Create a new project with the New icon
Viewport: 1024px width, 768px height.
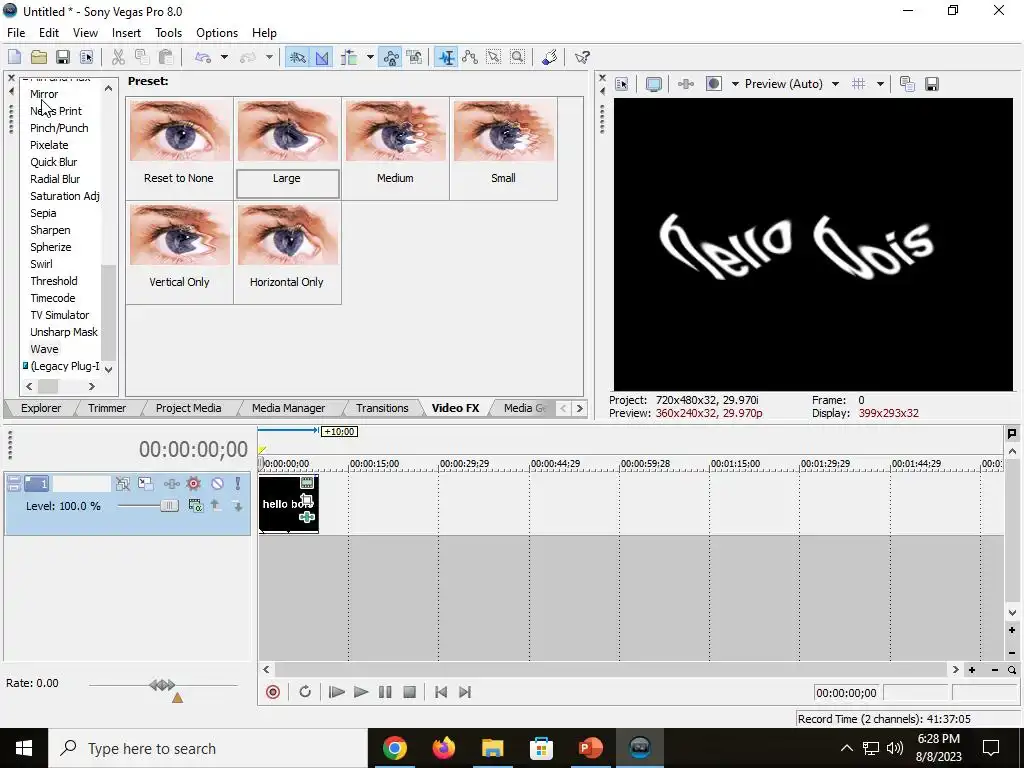pos(14,57)
